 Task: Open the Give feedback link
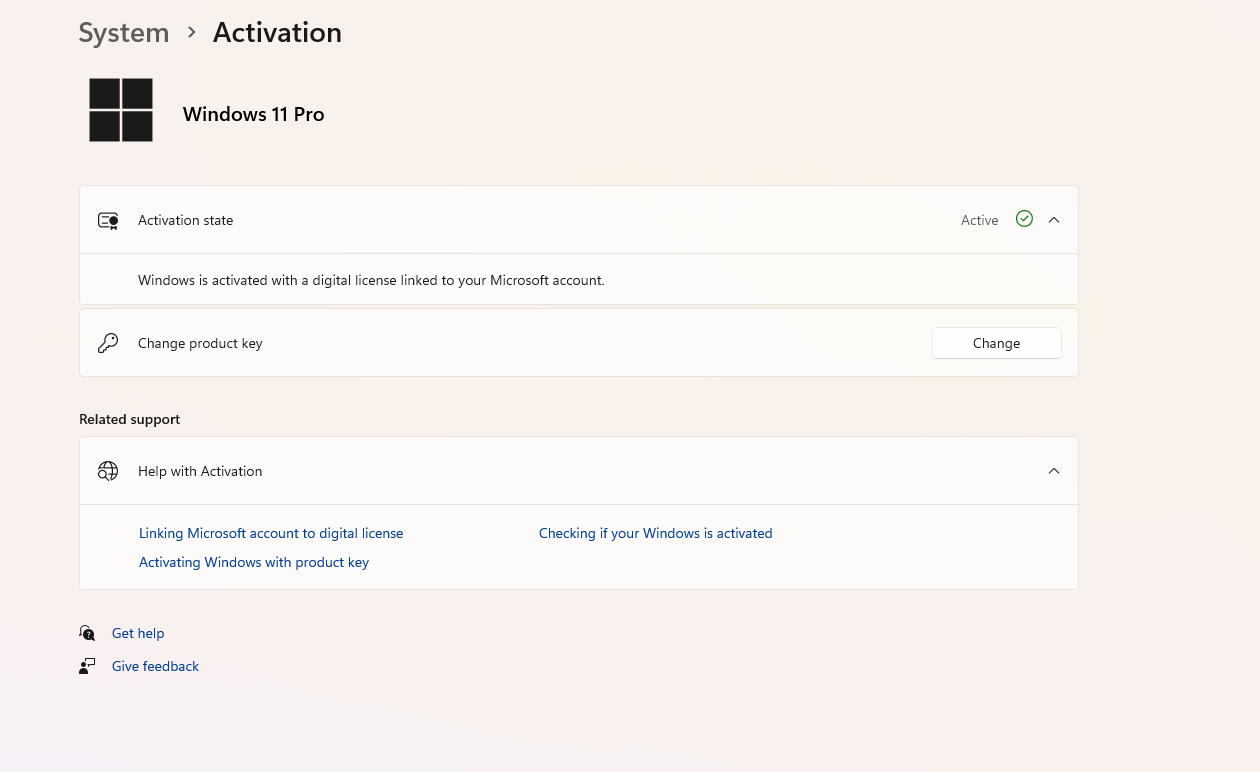[155, 666]
